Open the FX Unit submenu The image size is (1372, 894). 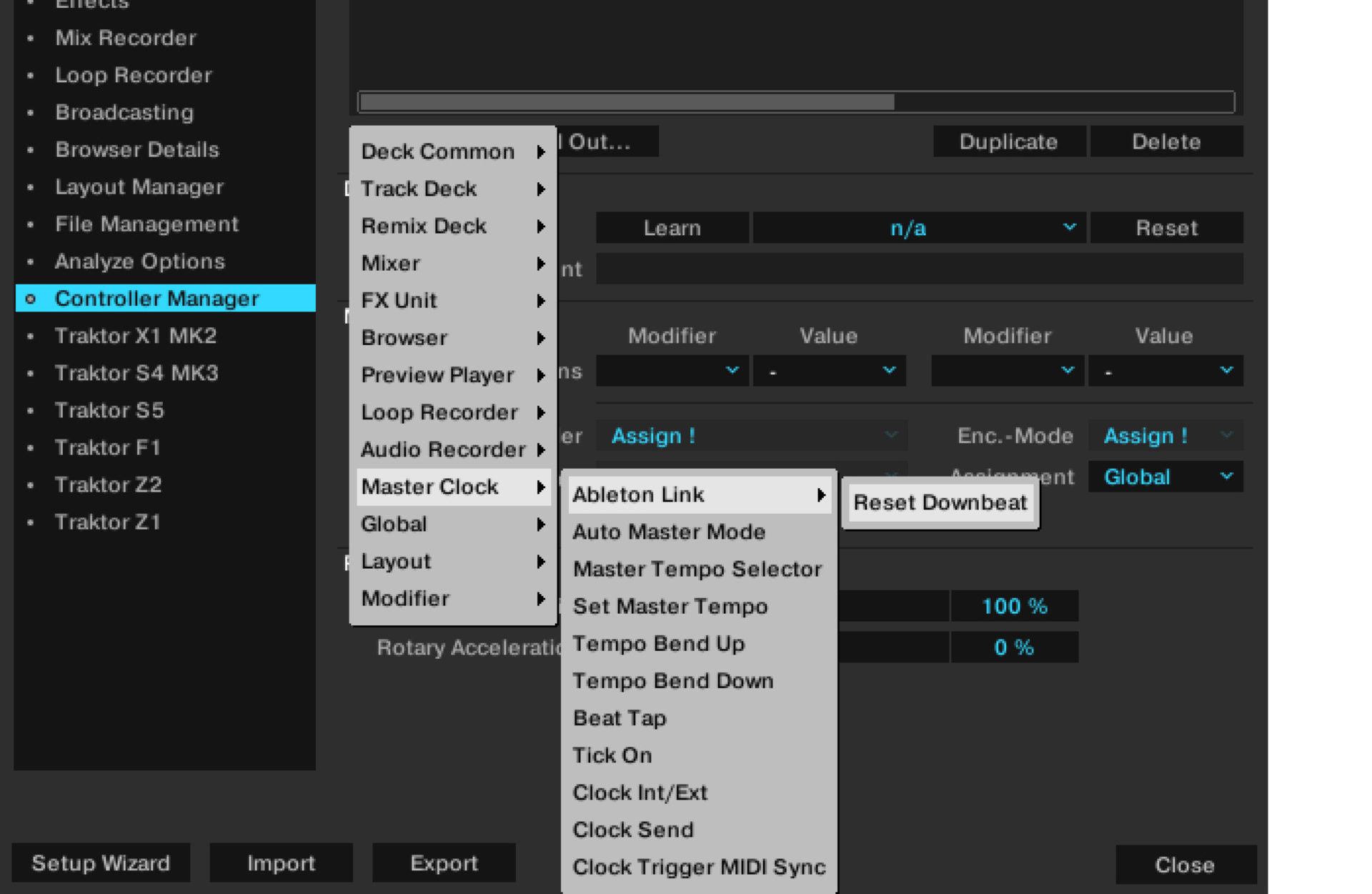pyautogui.click(x=453, y=300)
